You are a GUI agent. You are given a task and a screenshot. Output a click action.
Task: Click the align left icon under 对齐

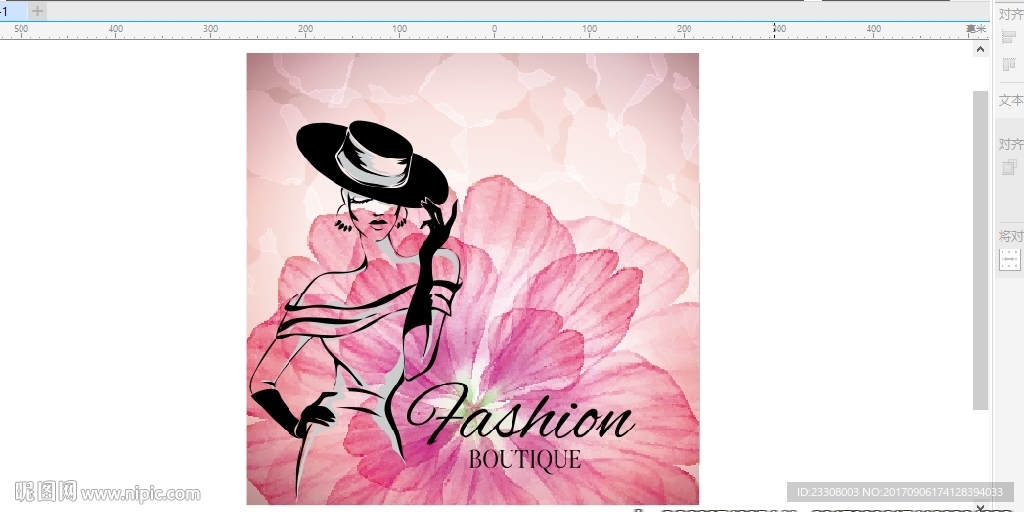1009,37
